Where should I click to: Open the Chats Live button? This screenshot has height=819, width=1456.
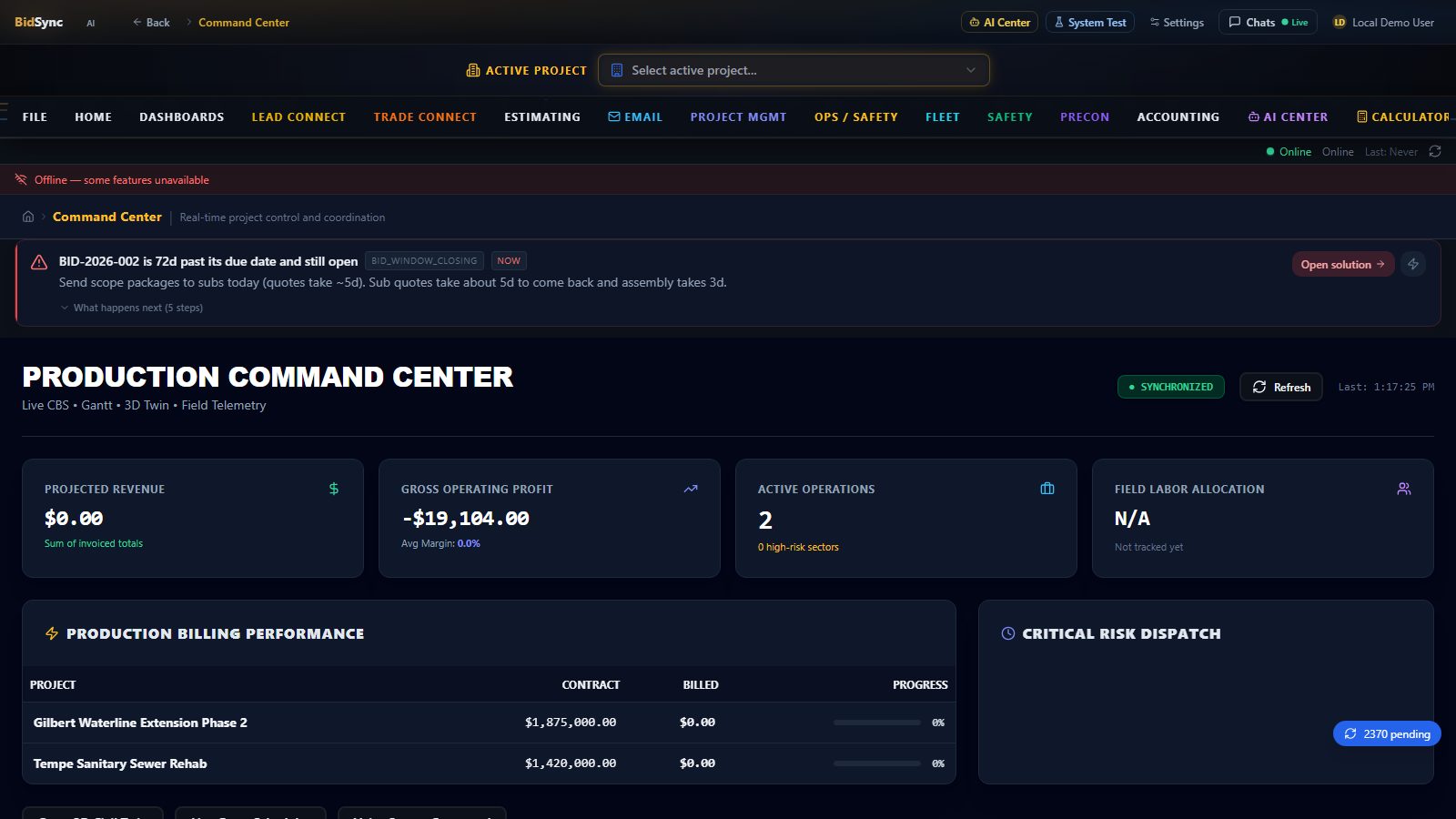pos(1268,22)
